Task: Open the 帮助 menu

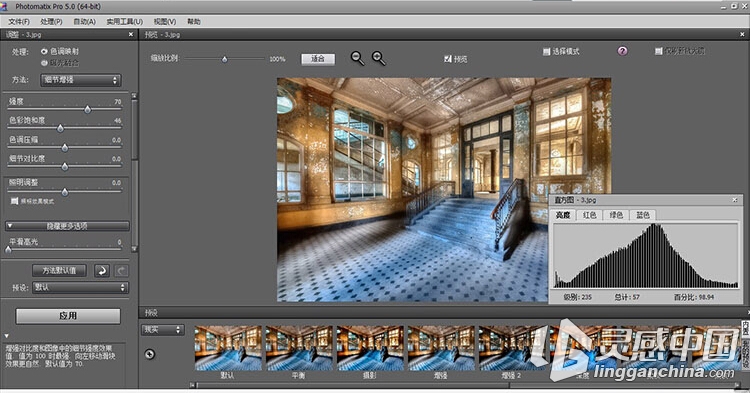Action: (x=193, y=22)
